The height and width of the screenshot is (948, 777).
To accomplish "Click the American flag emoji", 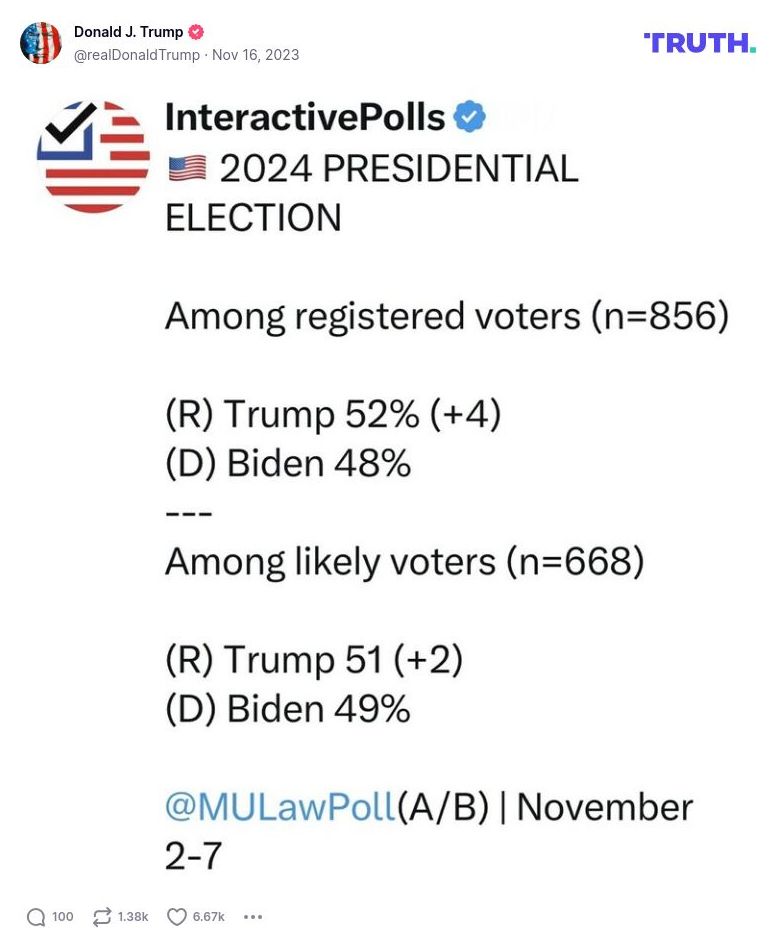I will (x=187, y=169).
